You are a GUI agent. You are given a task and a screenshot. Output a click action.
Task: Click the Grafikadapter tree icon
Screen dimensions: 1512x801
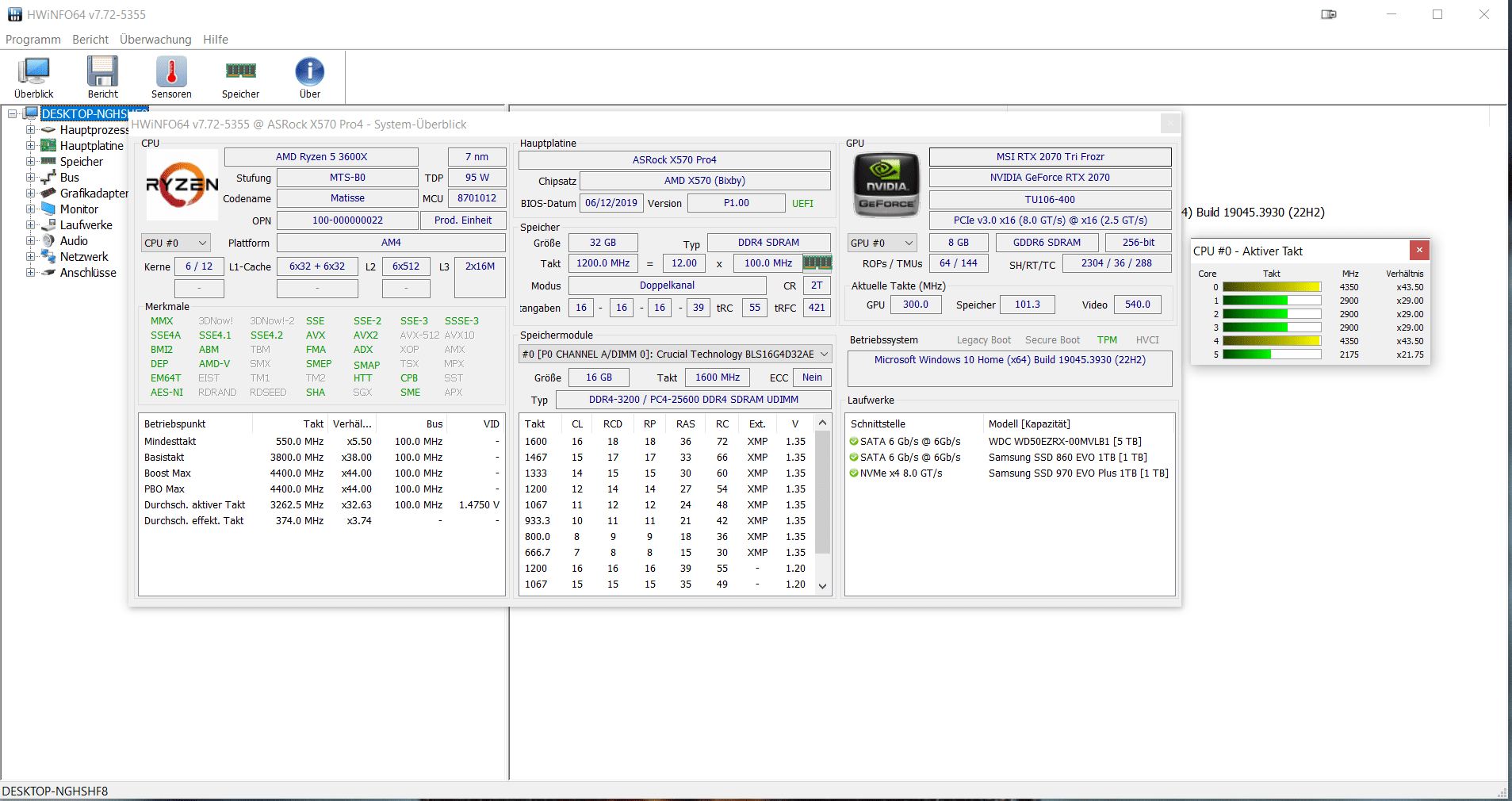tap(48, 193)
